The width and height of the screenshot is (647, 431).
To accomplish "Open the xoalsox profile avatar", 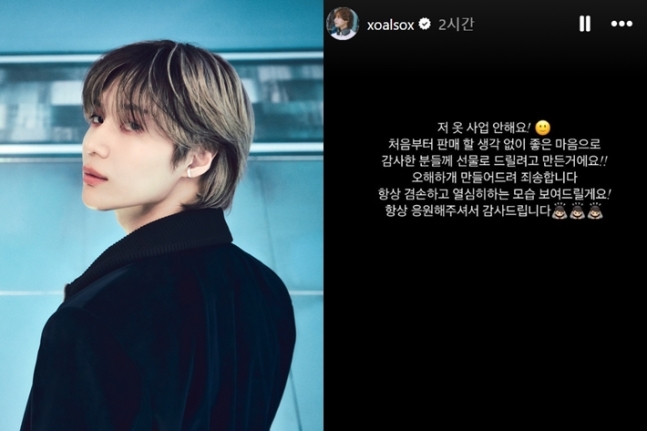I will (342, 23).
